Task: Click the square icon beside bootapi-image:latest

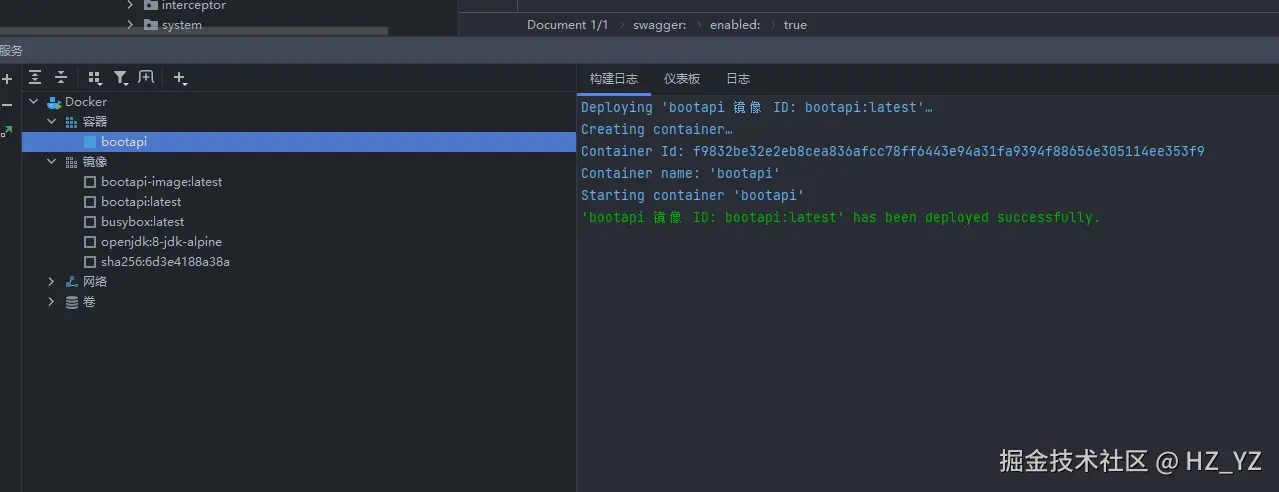Action: tap(90, 182)
